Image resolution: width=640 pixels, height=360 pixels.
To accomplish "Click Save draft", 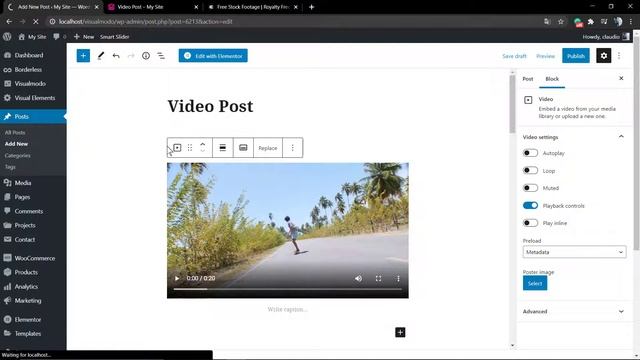I will pos(514,56).
